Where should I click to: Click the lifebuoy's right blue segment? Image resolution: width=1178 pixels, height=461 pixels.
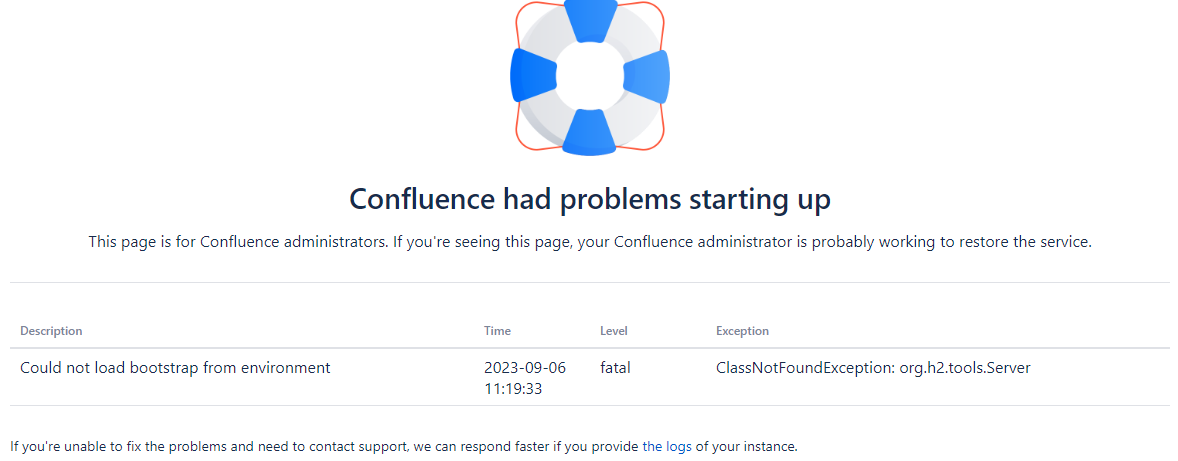(x=647, y=77)
